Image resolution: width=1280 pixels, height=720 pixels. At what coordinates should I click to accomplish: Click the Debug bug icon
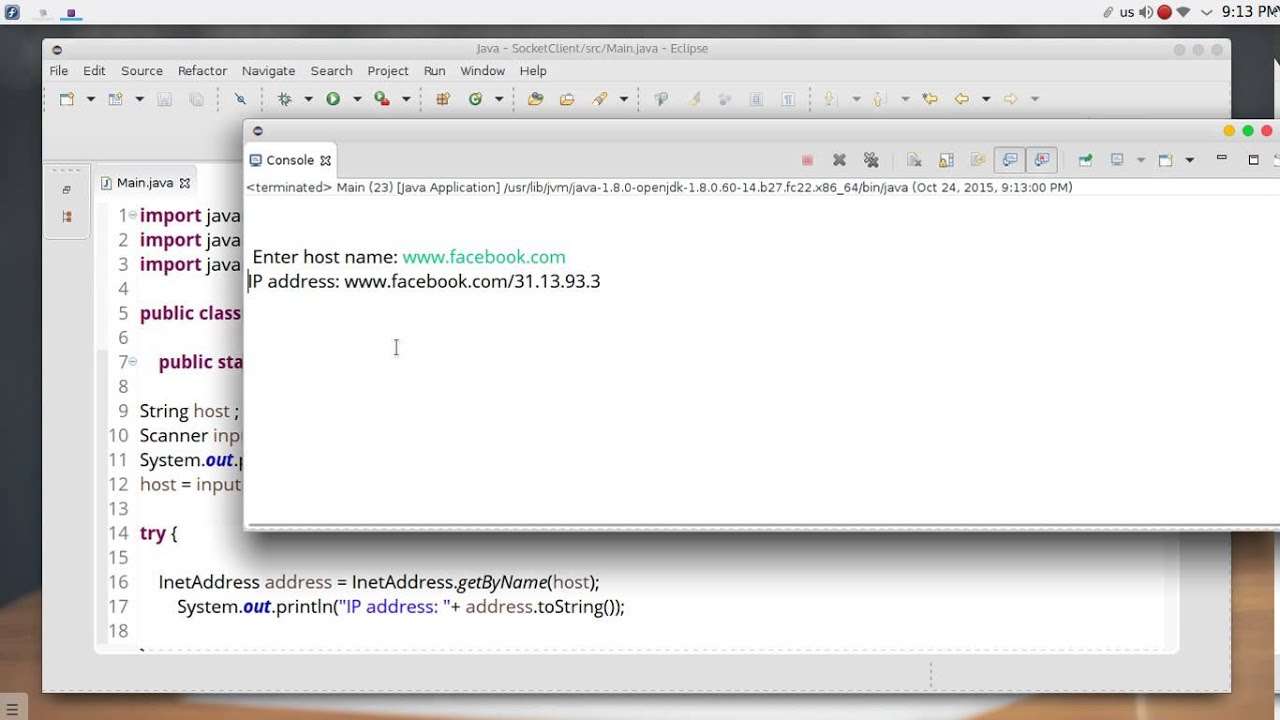285,99
